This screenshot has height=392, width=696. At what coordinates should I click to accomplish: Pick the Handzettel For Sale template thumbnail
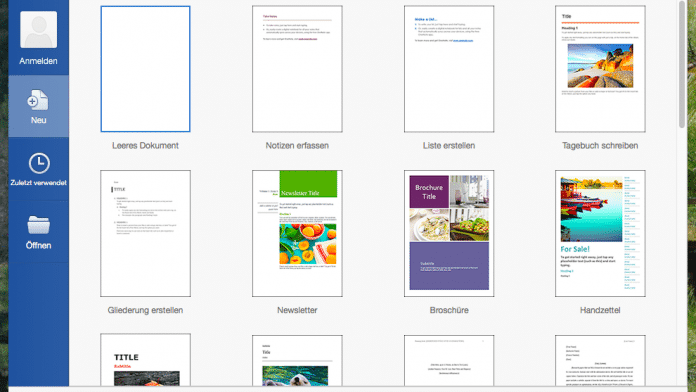[x=600, y=234]
